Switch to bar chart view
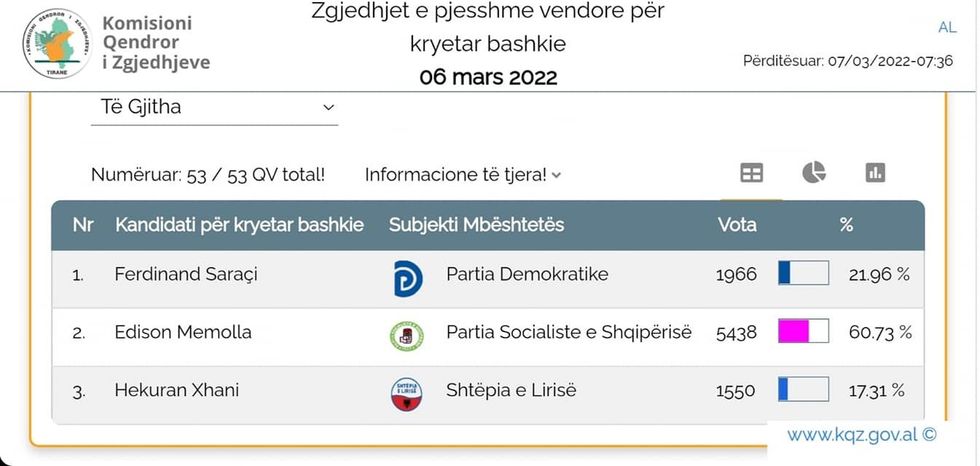980x466 pixels. 875,173
